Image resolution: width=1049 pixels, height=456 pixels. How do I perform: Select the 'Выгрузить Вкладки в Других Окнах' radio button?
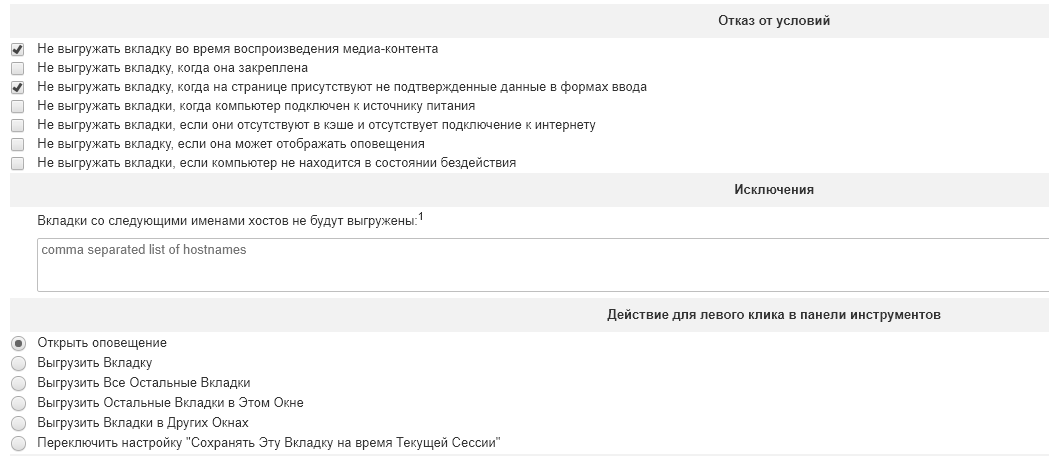click(x=18, y=423)
